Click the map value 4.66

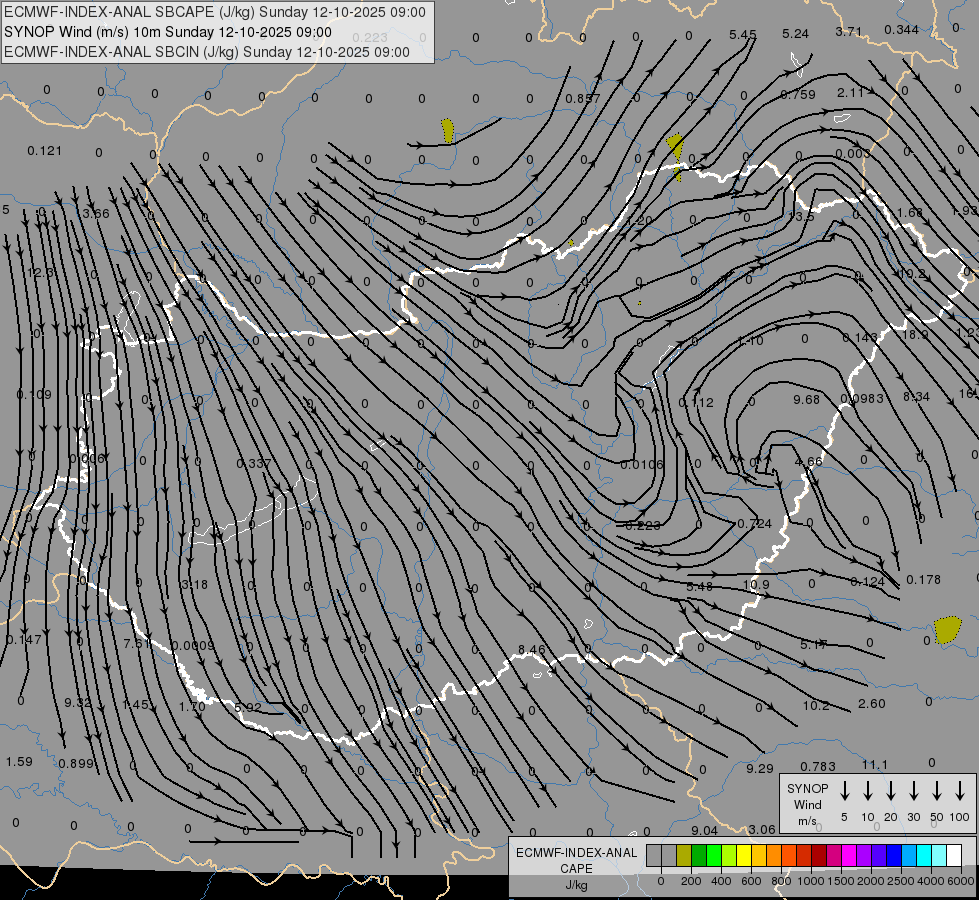click(x=809, y=462)
